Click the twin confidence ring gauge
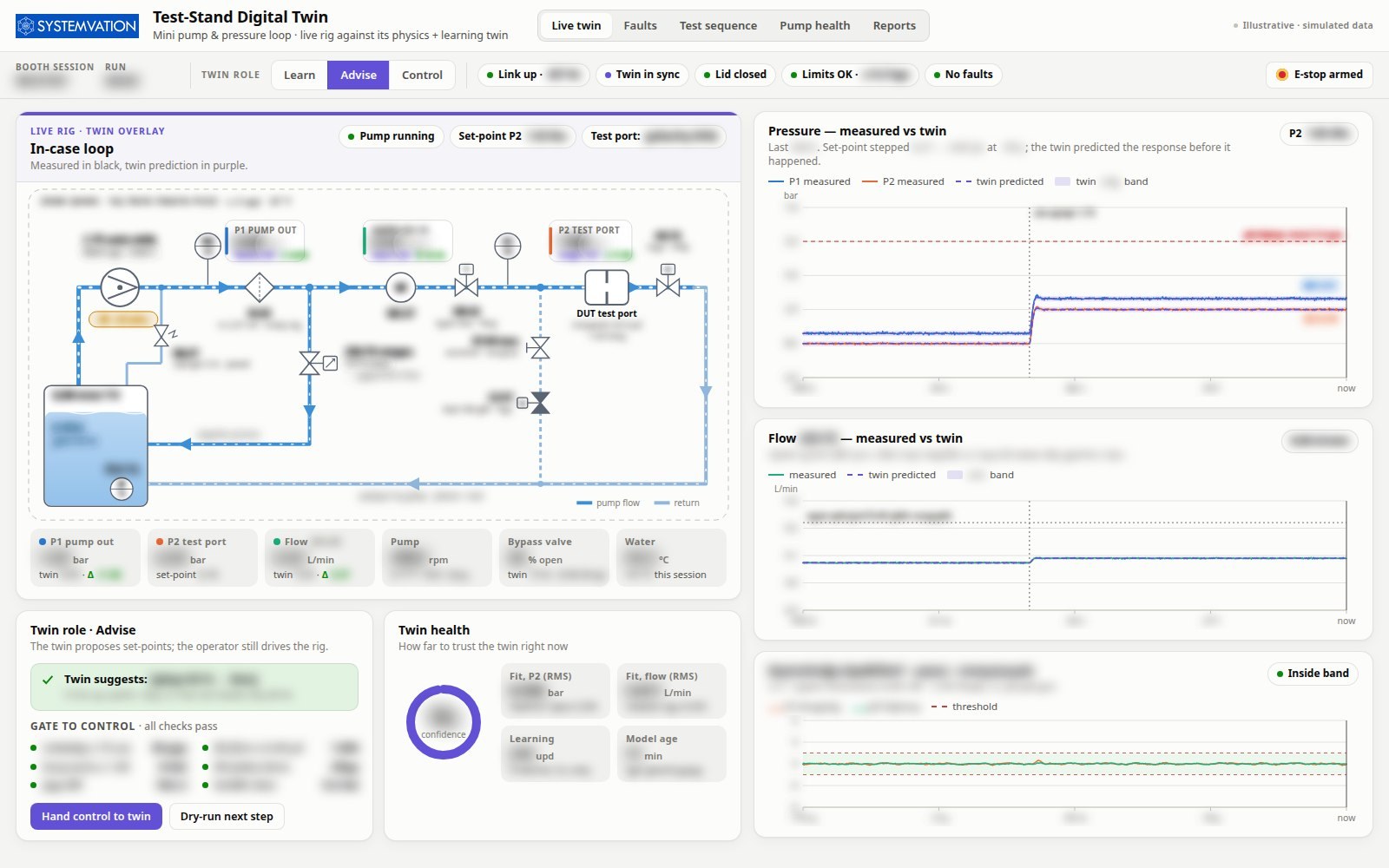 click(444, 722)
